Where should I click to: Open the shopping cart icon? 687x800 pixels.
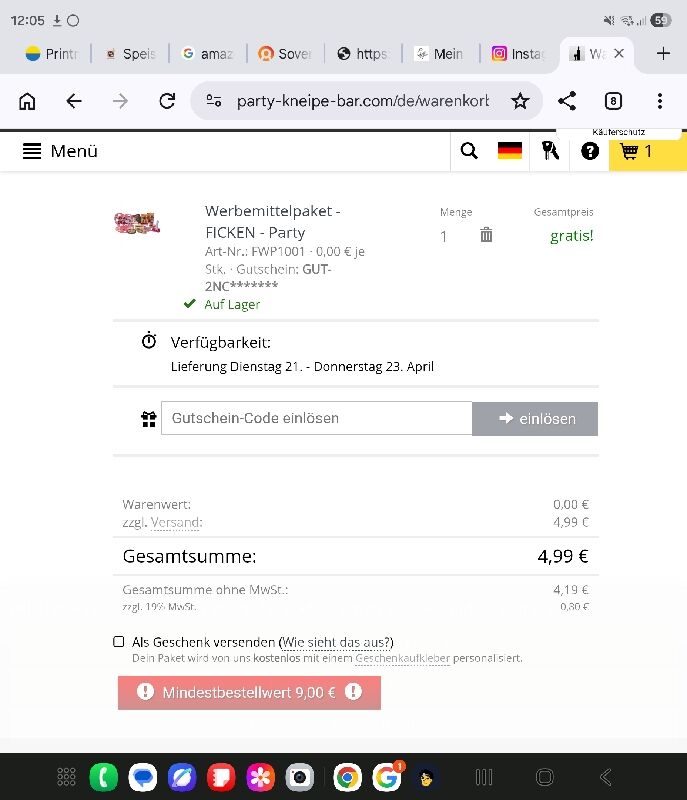(x=636, y=151)
